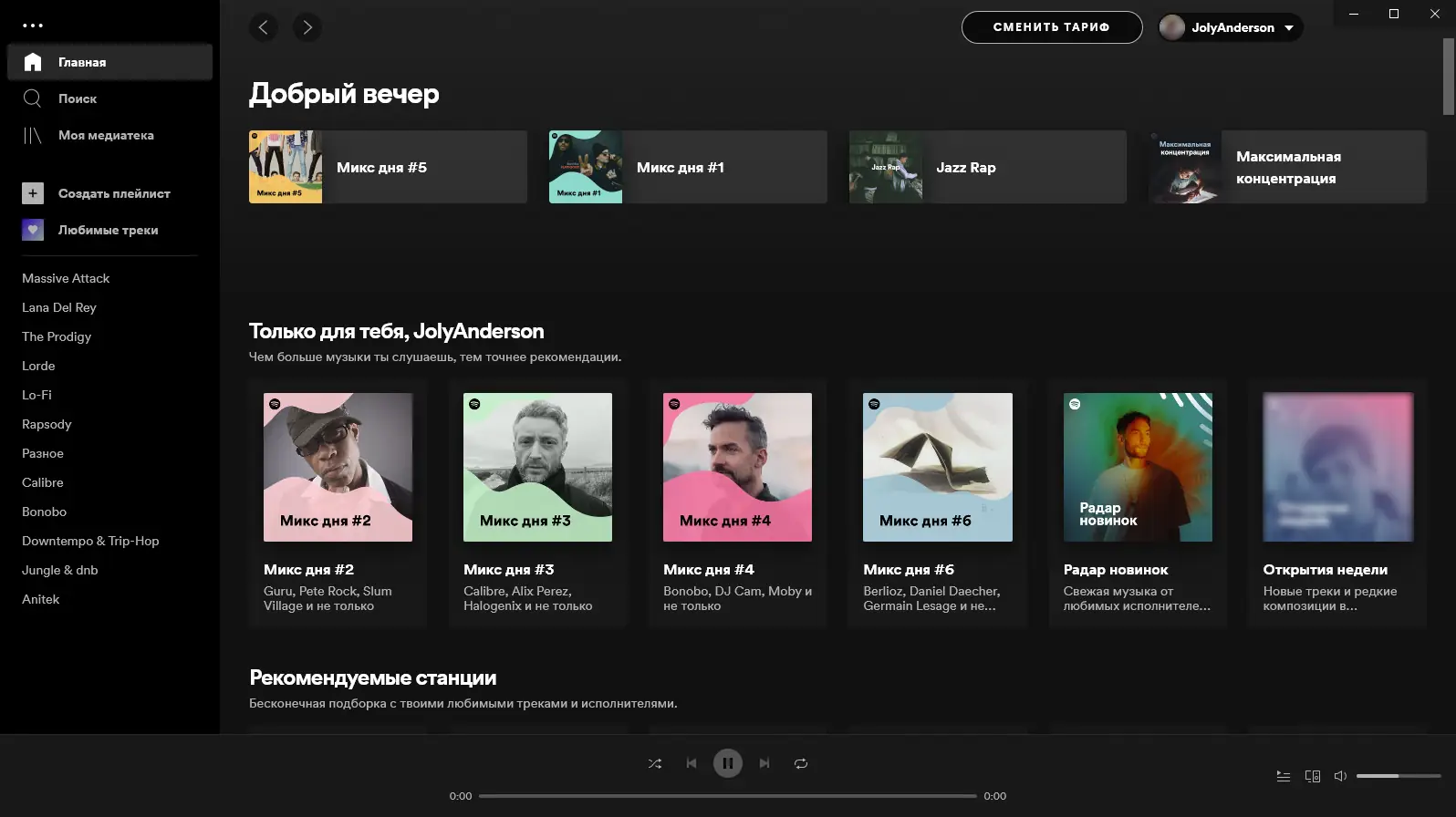
Task: Open the Микс дня #6 cover
Action: pyautogui.click(x=938, y=467)
